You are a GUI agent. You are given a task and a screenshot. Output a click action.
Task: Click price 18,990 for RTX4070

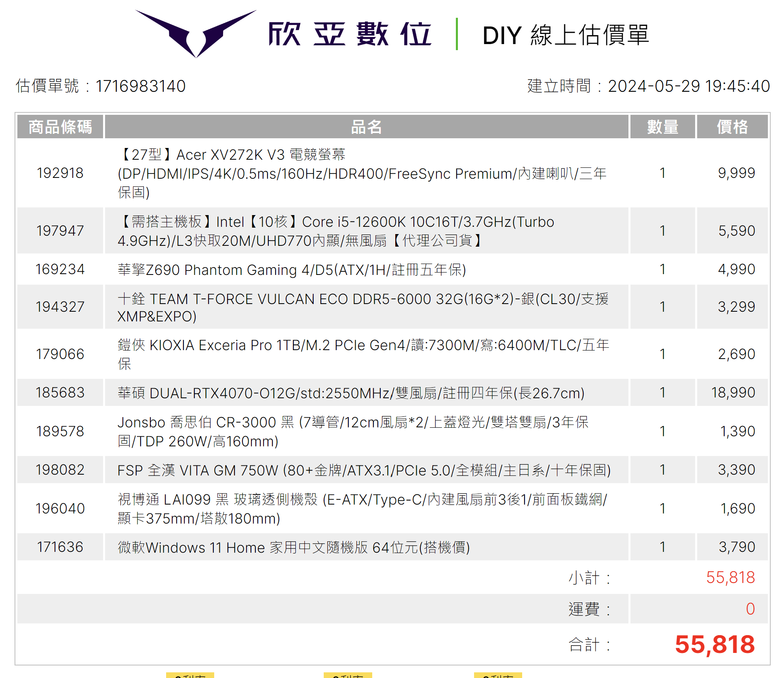[x=733, y=392]
